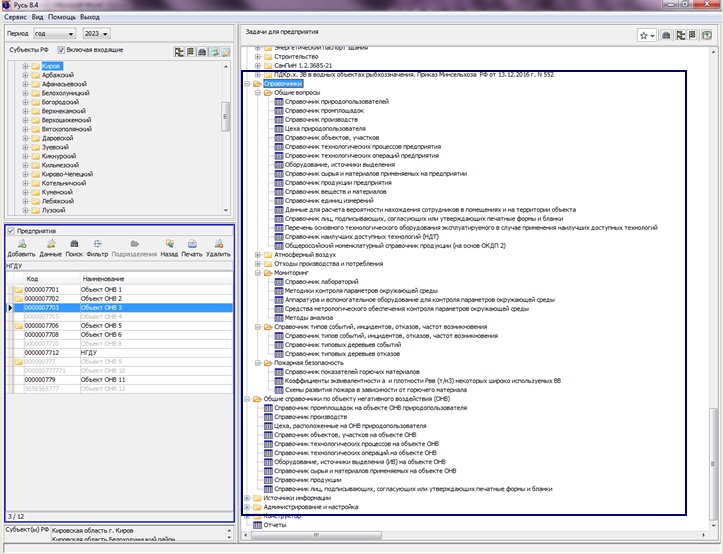Open Данные (Data) for the selected enterprise

click(x=50, y=245)
